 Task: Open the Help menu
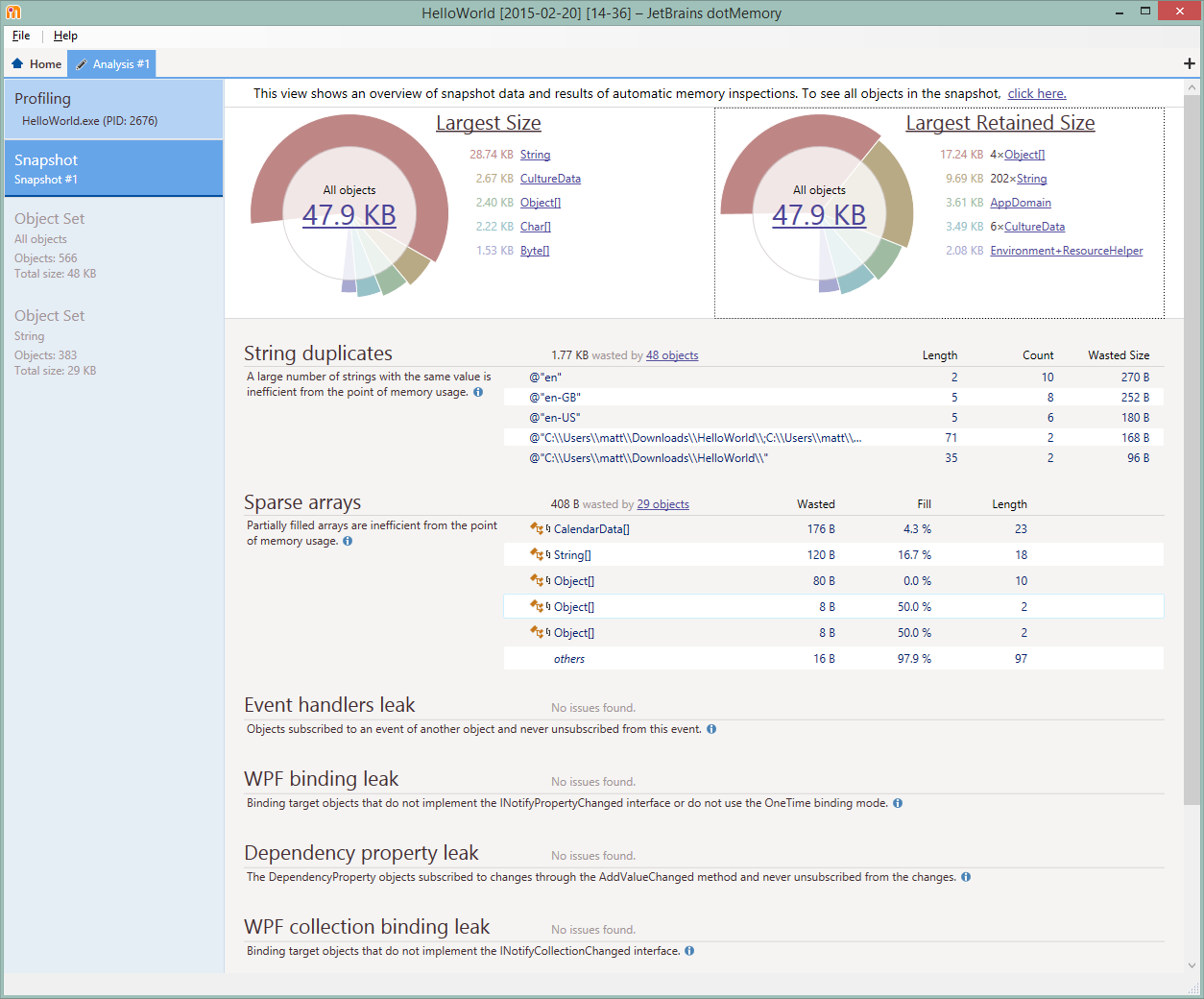[x=65, y=36]
